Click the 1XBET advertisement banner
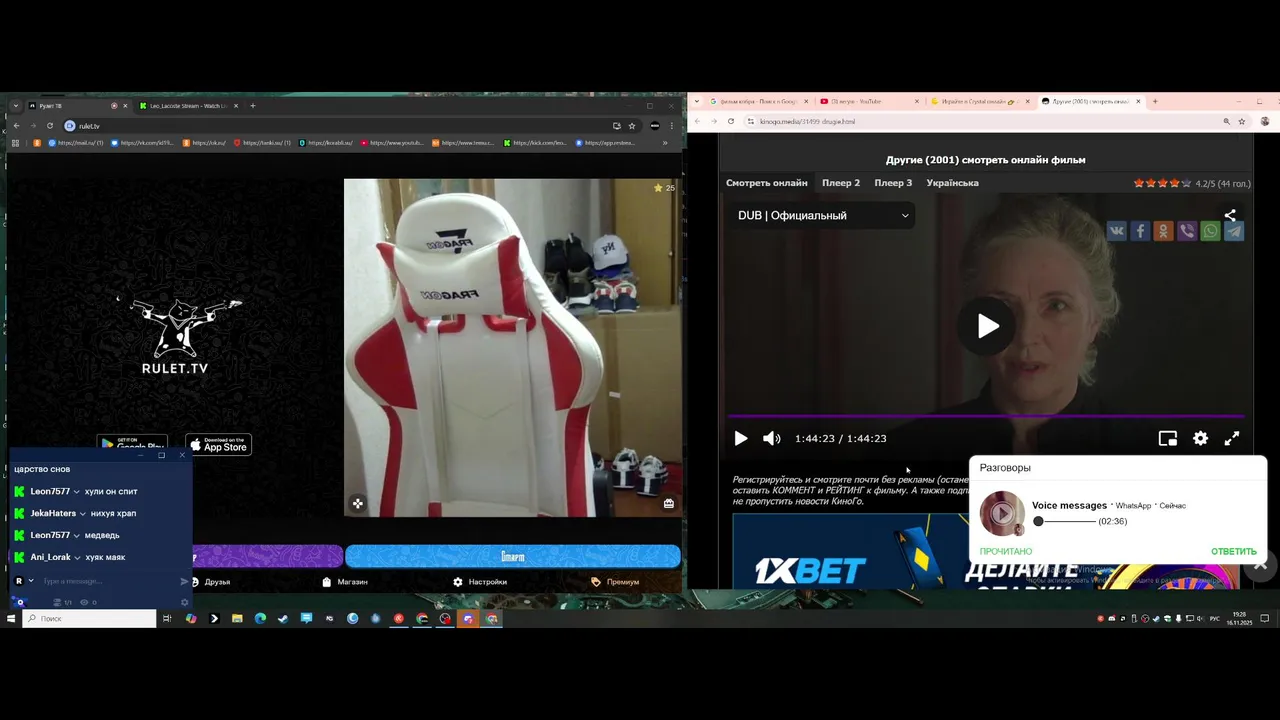 pos(850,551)
